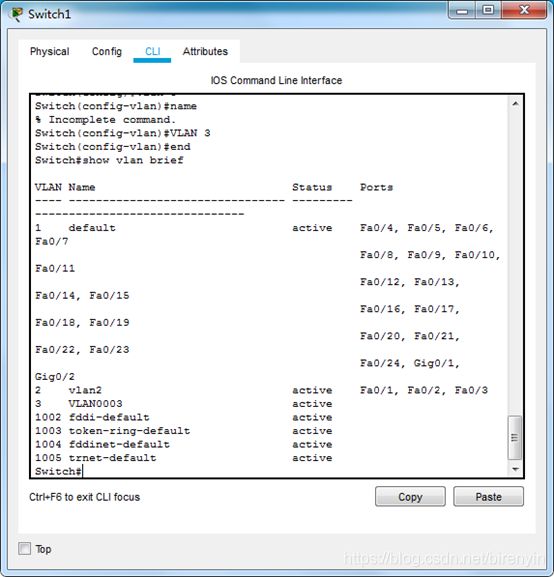Image resolution: width=554 pixels, height=577 pixels.
Task: Click the Switch1 window app icon
Action: coord(17,15)
